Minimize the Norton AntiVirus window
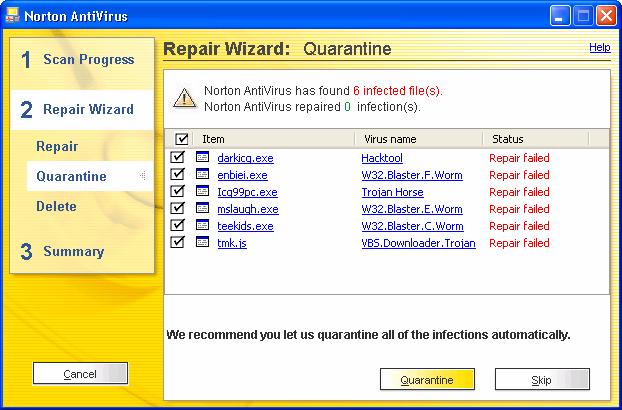The image size is (622, 410). coord(560,16)
